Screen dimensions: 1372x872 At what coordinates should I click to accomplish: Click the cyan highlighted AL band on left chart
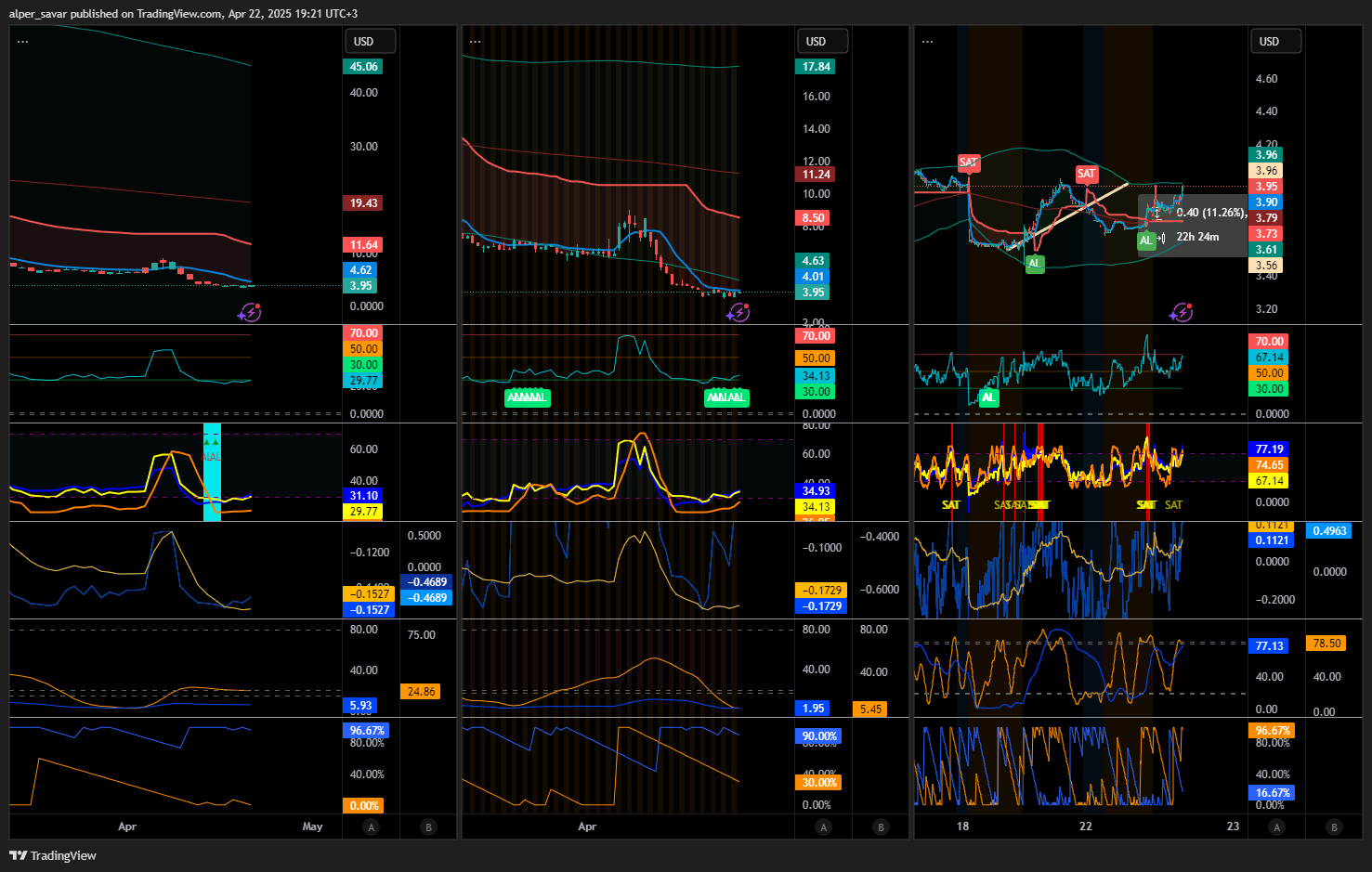click(x=212, y=472)
